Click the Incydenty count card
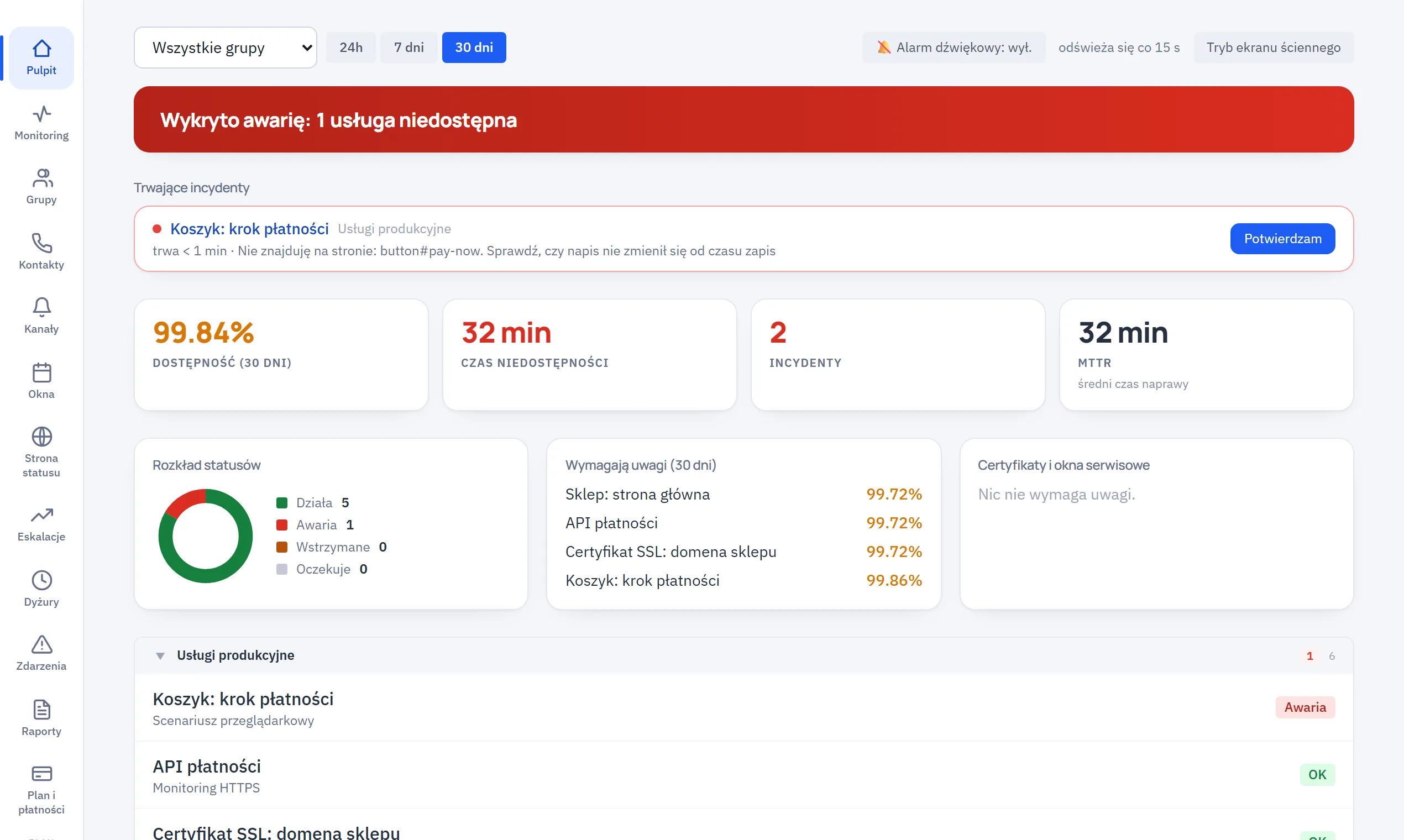The width and height of the screenshot is (1404, 840). [898, 355]
